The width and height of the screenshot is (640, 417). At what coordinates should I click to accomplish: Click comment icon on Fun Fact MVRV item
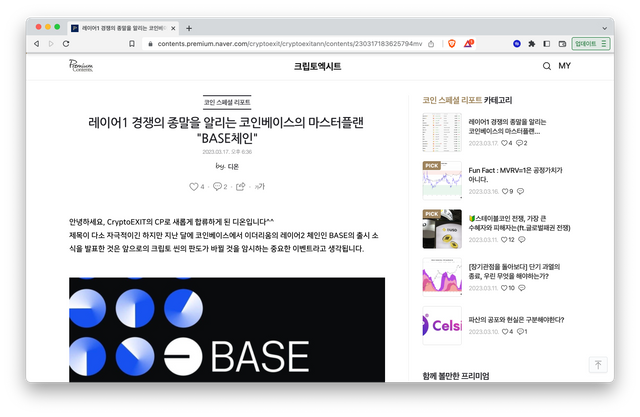tap(520, 191)
